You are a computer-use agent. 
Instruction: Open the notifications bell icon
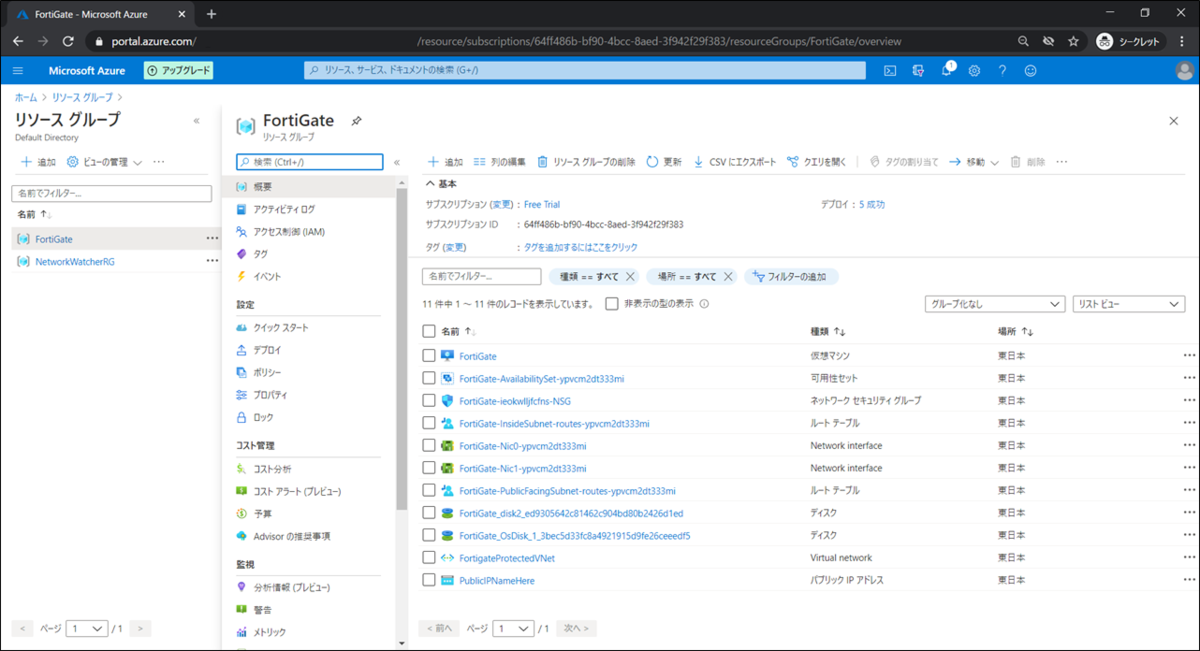[947, 71]
